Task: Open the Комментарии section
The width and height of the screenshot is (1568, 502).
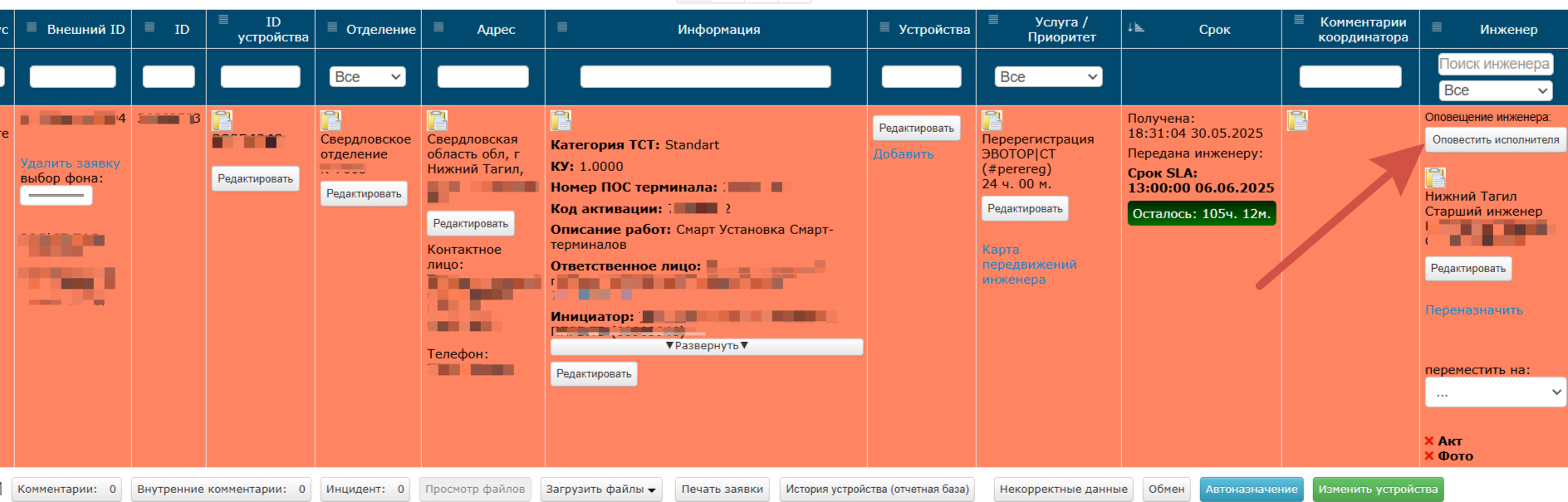Action: 66,490
